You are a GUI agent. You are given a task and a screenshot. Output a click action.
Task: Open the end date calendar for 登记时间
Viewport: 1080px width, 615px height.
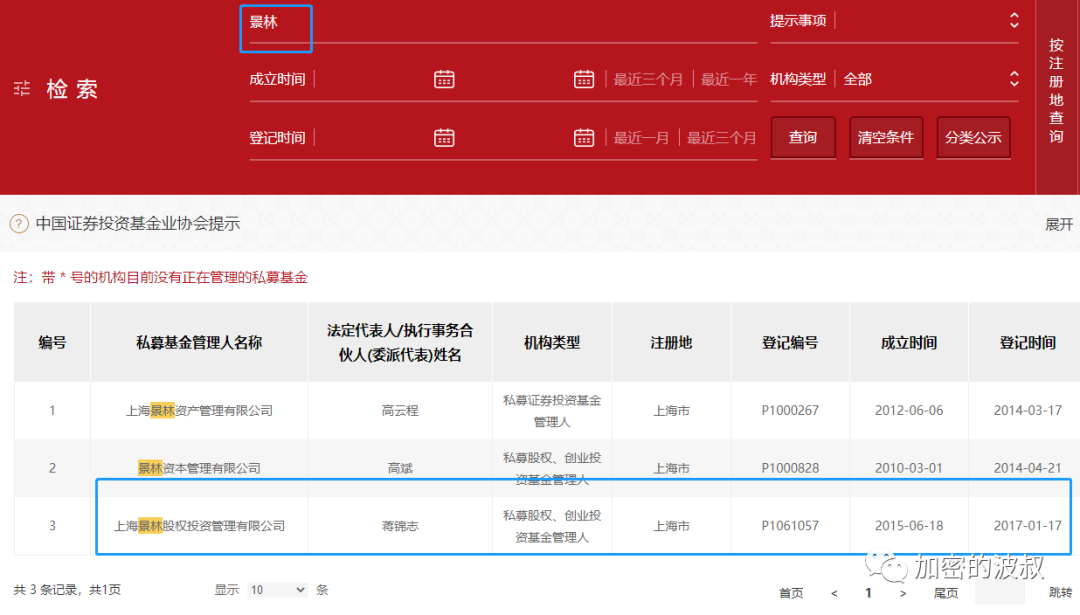(584, 137)
